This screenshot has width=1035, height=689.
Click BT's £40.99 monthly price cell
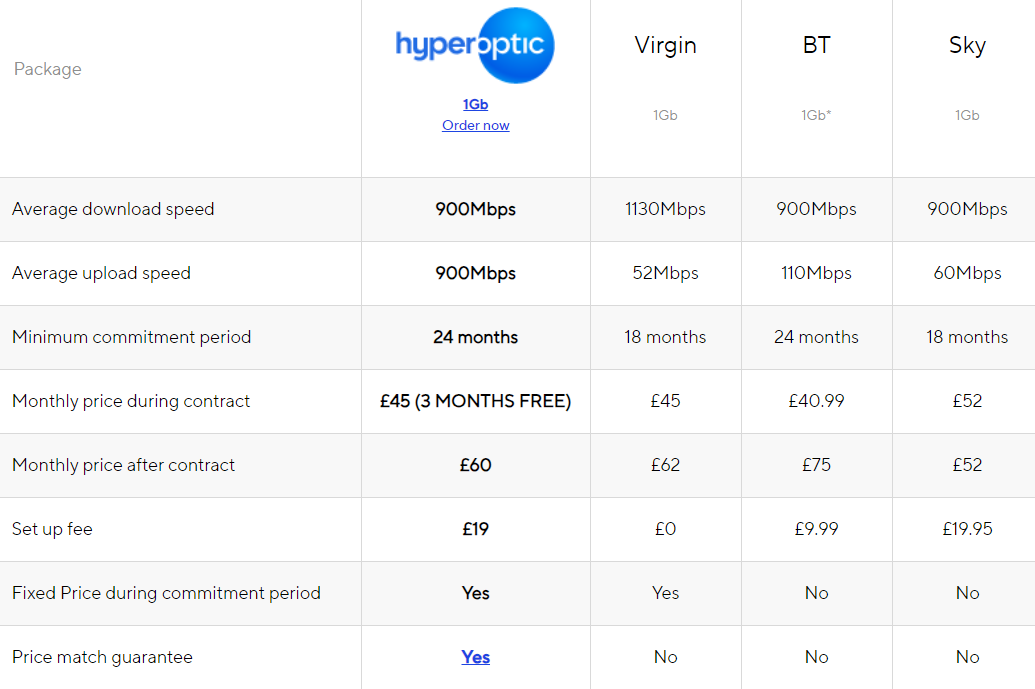point(817,401)
